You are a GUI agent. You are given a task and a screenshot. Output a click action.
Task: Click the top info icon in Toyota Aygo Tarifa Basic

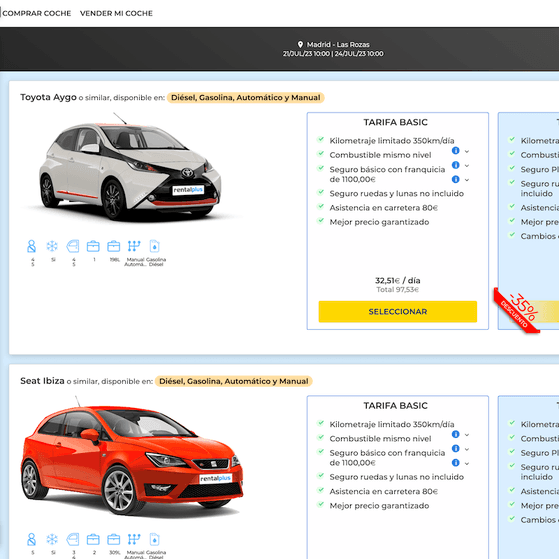click(456, 151)
